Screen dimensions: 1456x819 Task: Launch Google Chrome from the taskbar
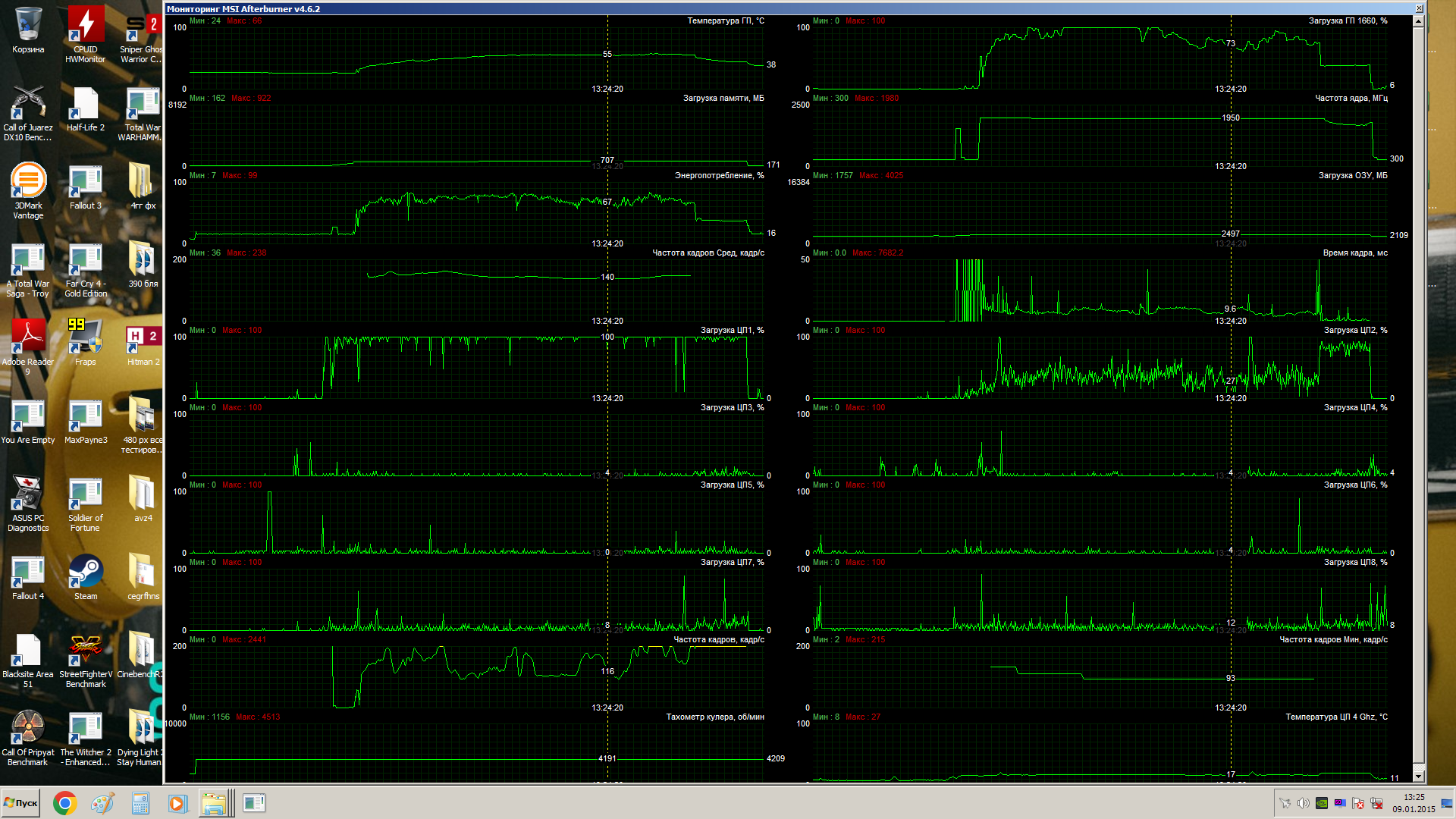tap(65, 803)
